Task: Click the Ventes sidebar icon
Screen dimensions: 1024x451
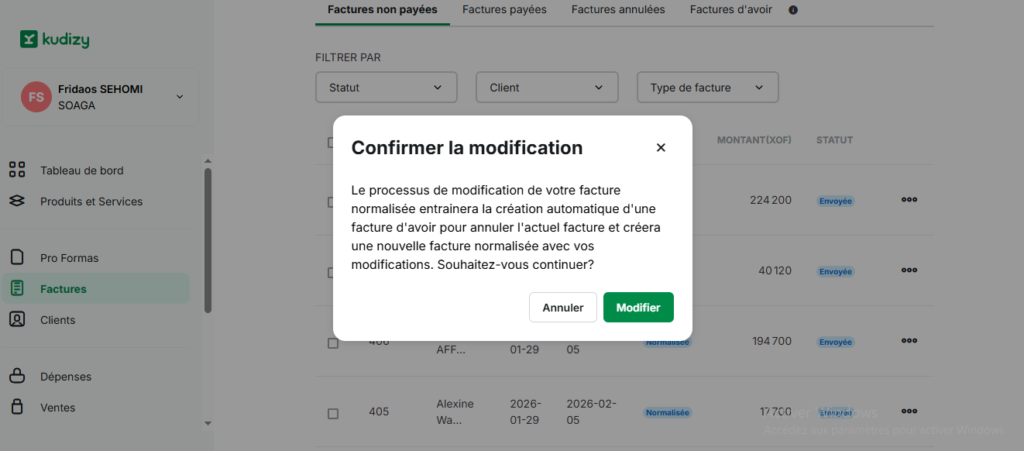Action: (17, 407)
